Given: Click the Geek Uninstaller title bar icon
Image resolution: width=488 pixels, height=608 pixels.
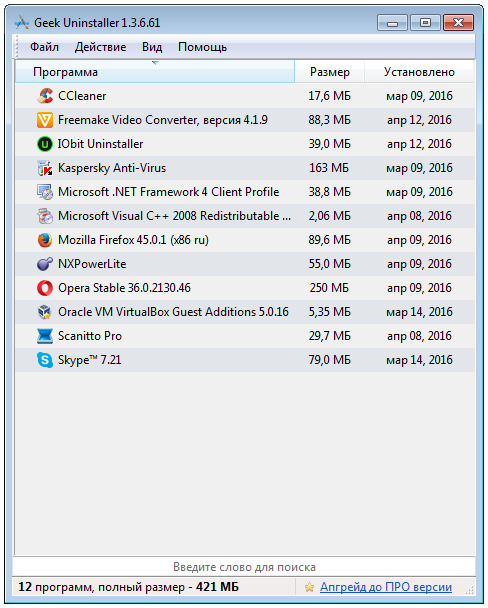Looking at the screenshot, I should 22,23.
